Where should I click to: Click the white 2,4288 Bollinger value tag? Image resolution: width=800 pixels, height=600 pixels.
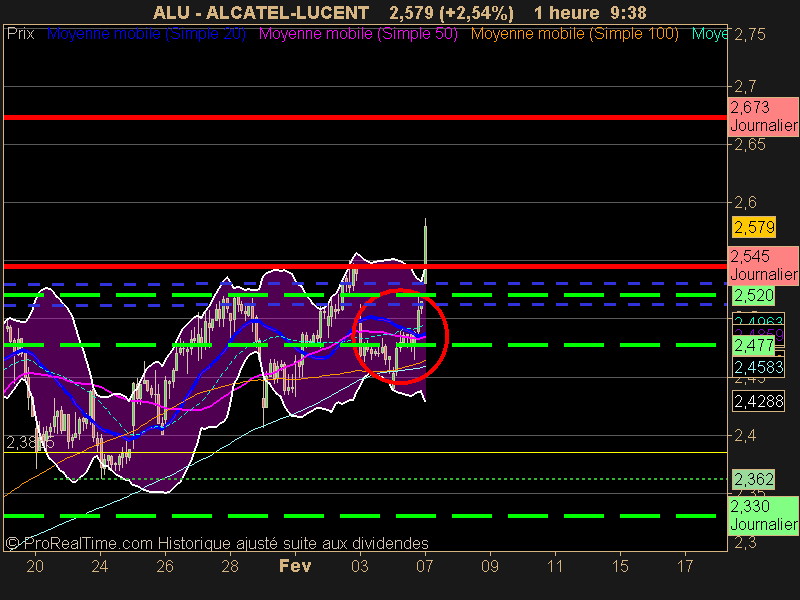point(759,402)
